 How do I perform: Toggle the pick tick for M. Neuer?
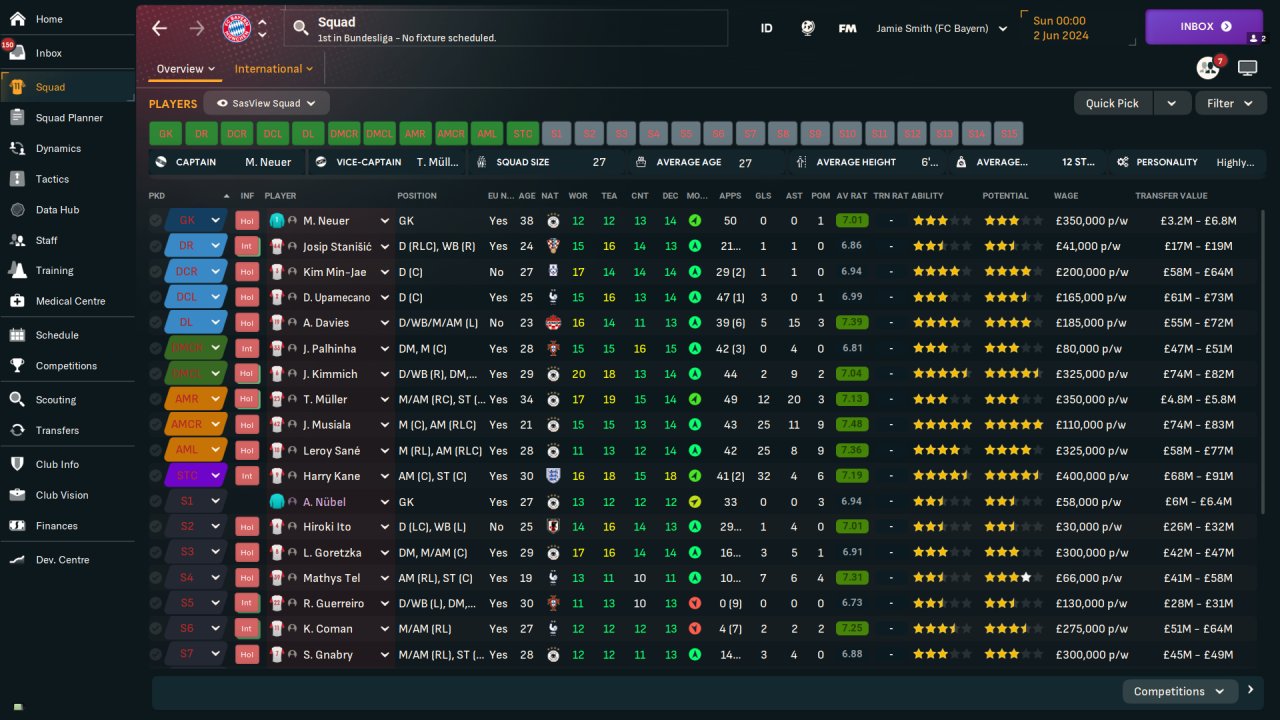click(155, 220)
